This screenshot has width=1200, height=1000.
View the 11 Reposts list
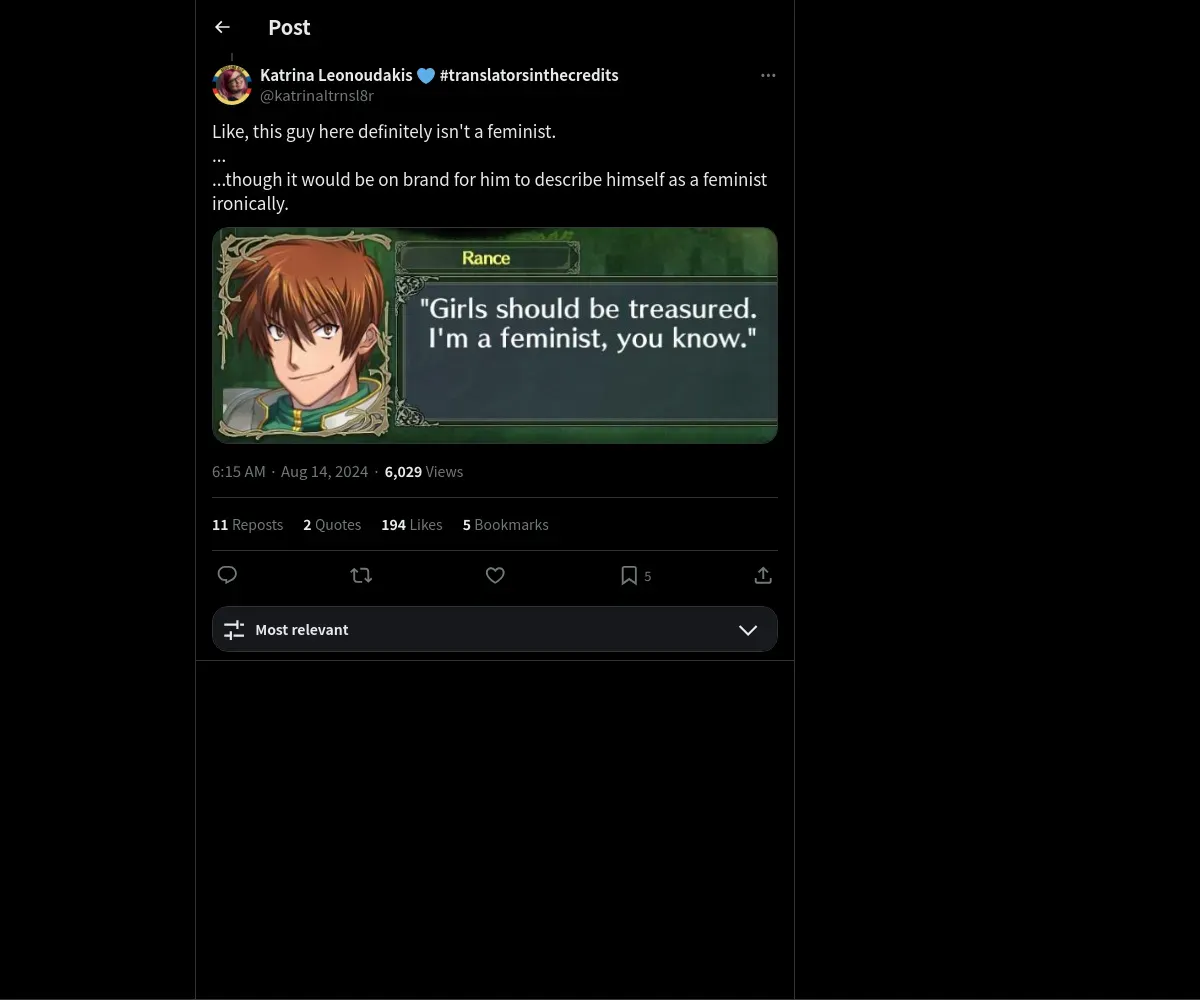coord(247,525)
